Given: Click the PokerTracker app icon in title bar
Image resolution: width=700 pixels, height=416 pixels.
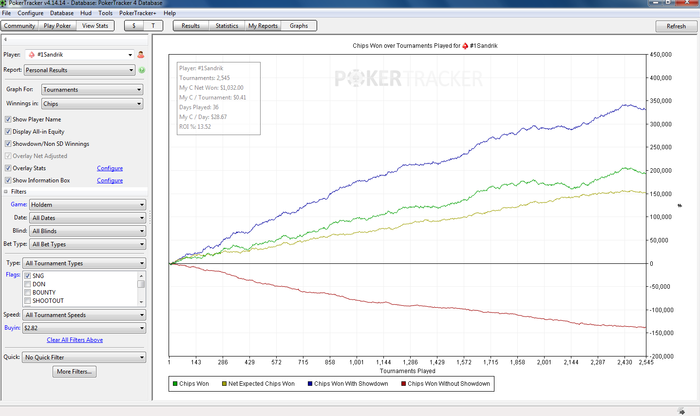Looking at the screenshot, I should pyautogui.click(x=3, y=3).
